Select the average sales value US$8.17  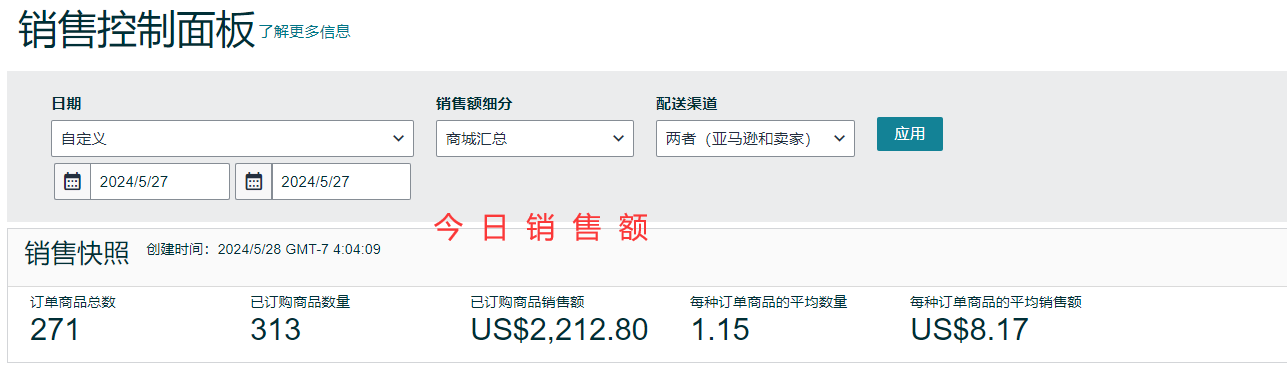click(x=969, y=329)
